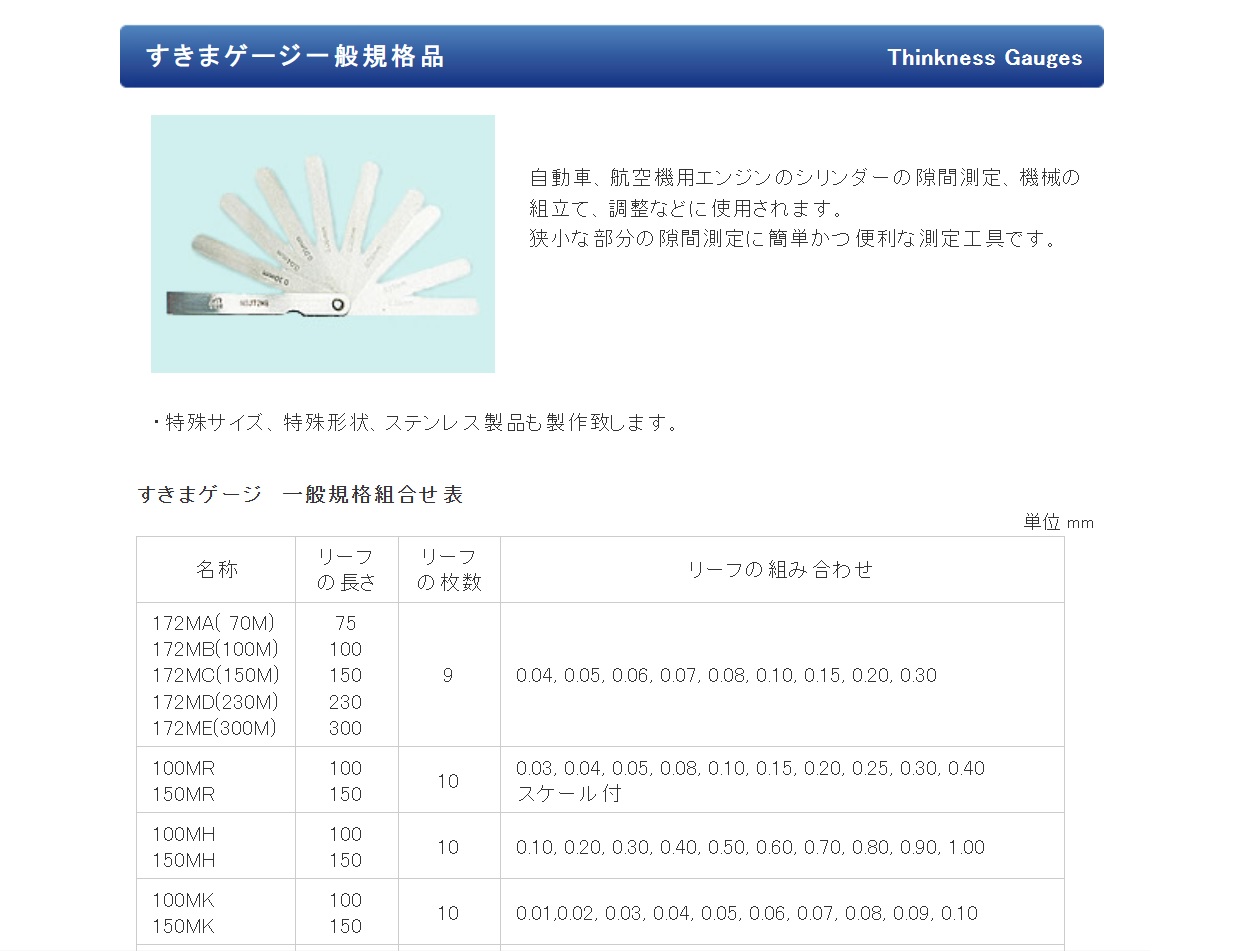Click the combination list starting '0.03, 0.04, 0.05'
The image size is (1243, 951).
pyautogui.click(x=751, y=768)
